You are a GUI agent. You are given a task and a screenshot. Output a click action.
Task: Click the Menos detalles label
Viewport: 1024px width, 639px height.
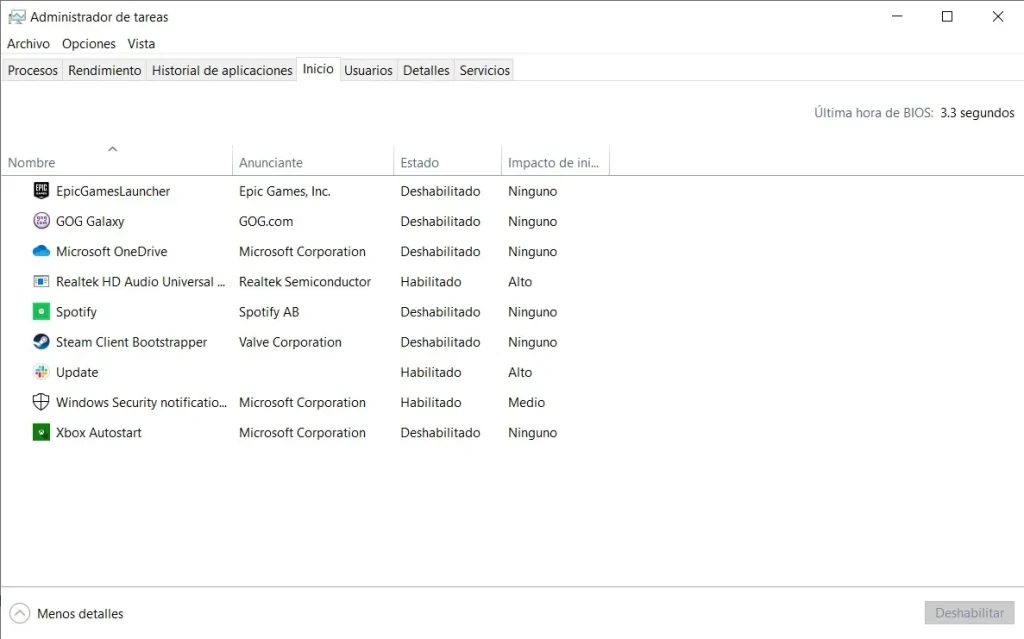click(x=80, y=614)
